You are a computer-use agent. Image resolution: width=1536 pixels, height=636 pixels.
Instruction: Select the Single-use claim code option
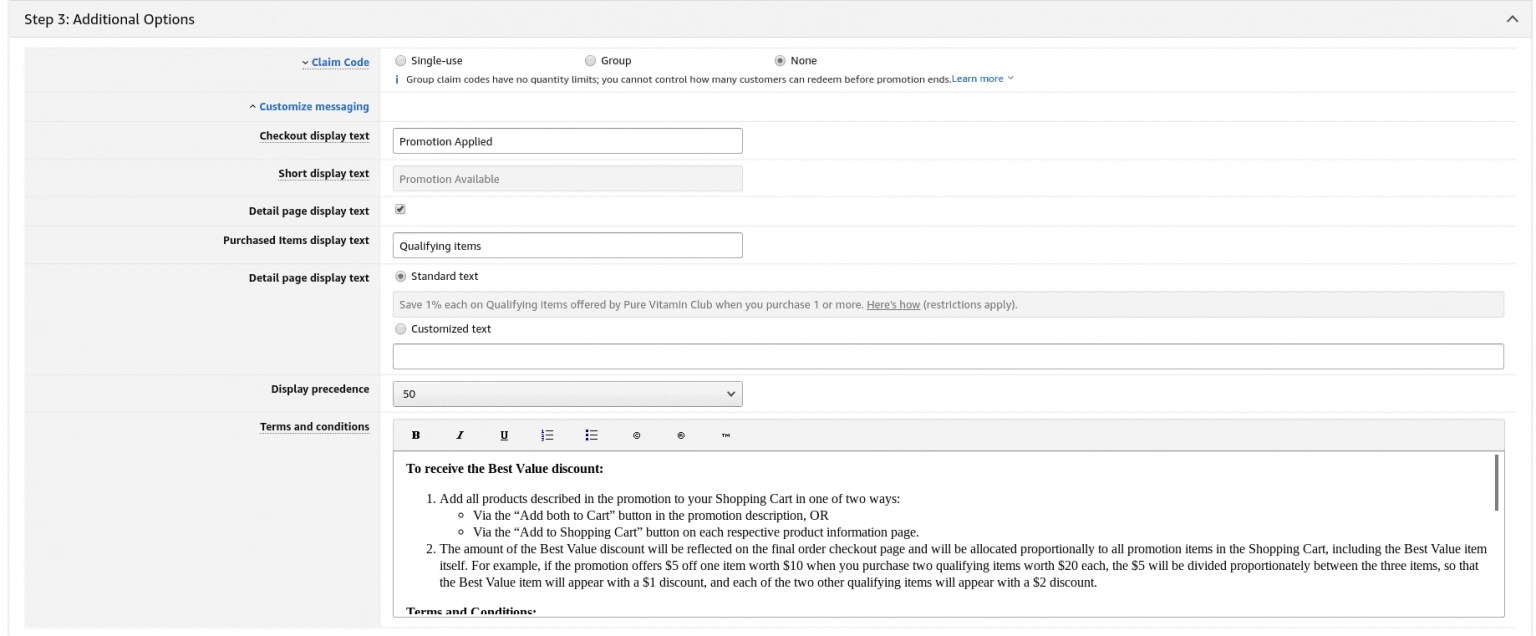click(400, 60)
